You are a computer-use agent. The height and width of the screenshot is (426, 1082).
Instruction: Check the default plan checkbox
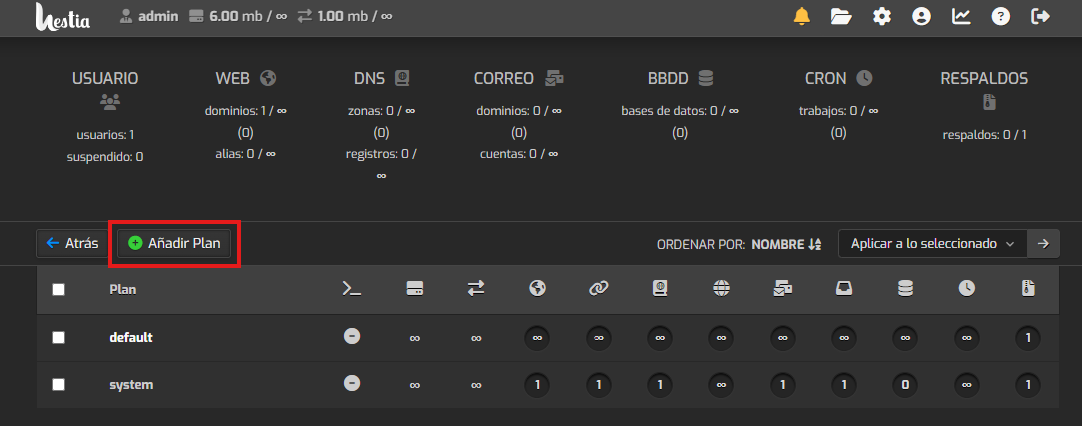(x=58, y=337)
